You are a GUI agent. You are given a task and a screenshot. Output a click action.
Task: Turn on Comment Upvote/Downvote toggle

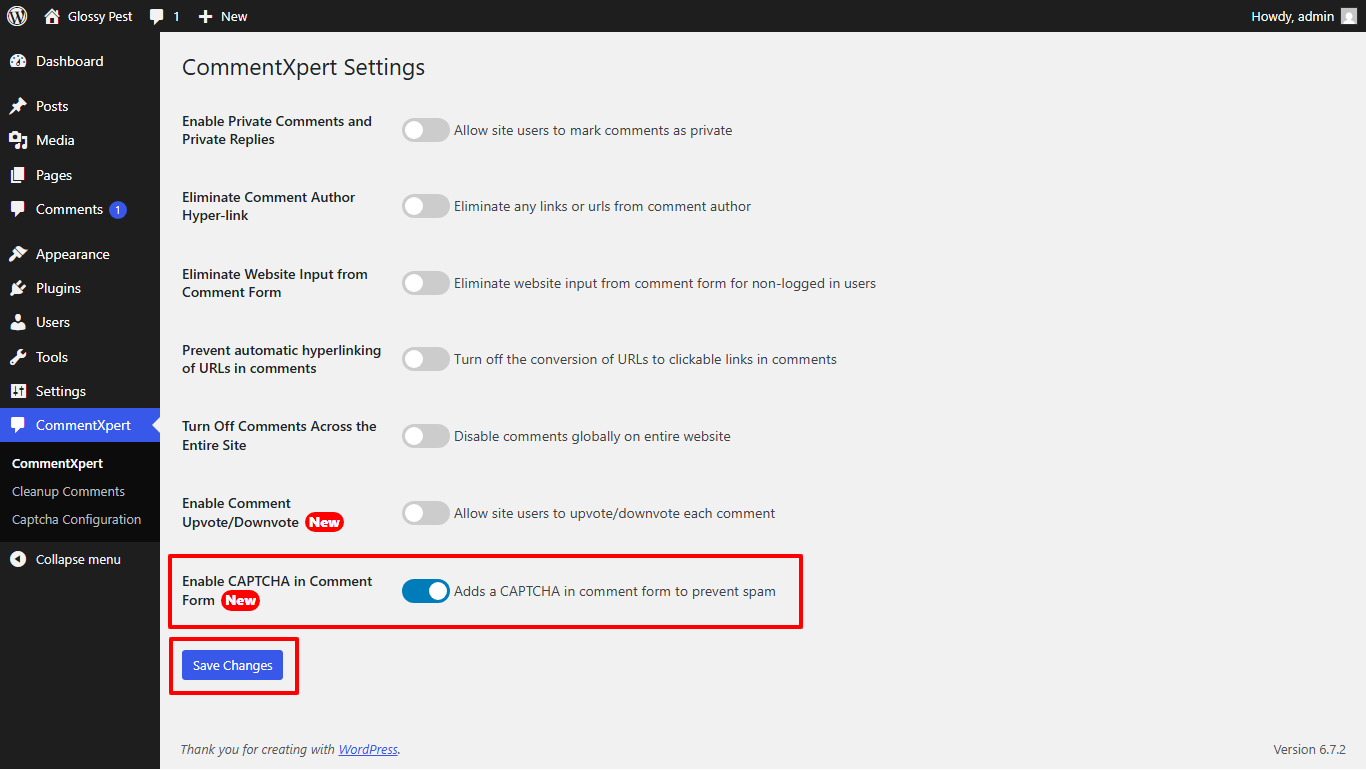[x=426, y=513]
